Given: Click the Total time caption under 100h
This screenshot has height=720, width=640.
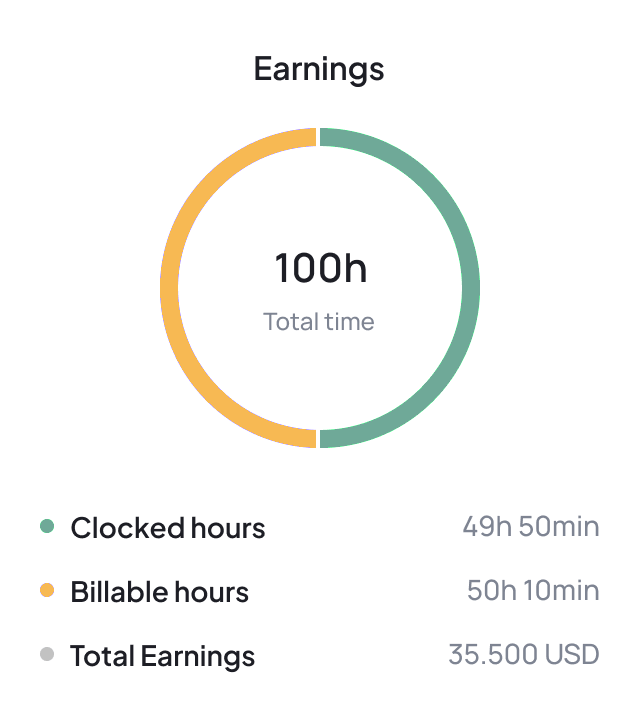Looking at the screenshot, I should [x=319, y=322].
